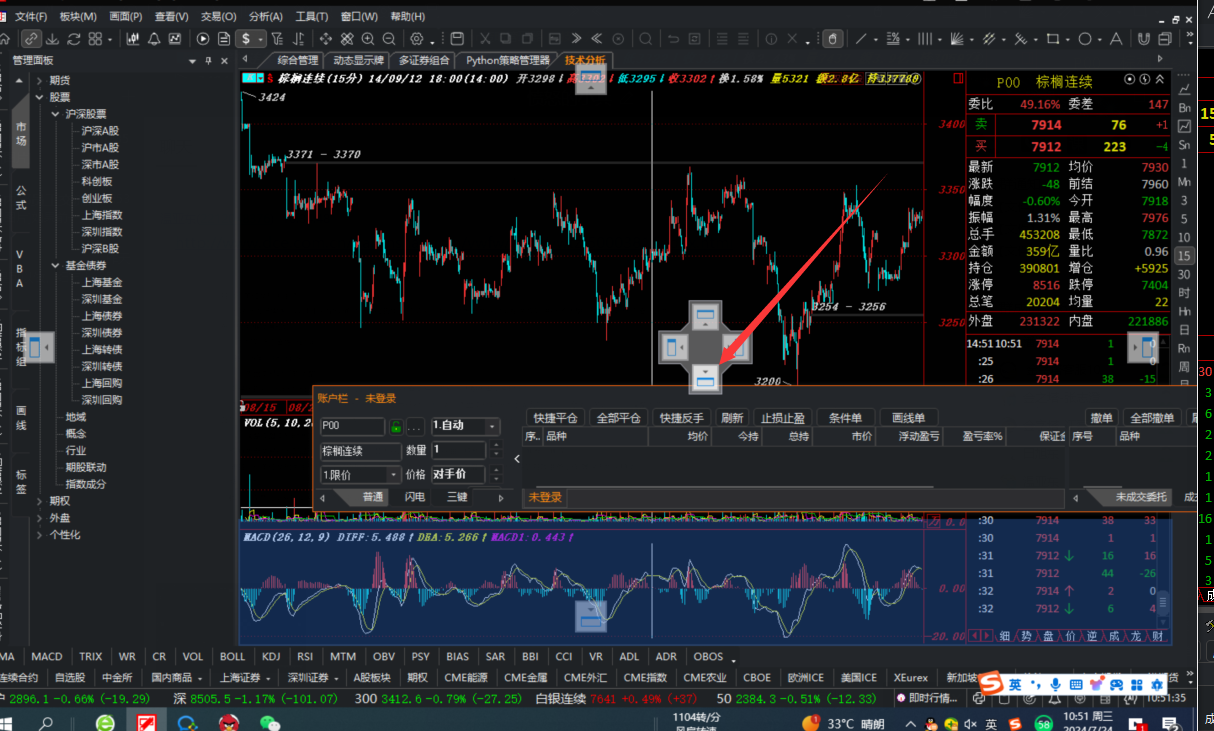Click the 条件单 button
This screenshot has height=731, width=1214.
tap(846, 418)
